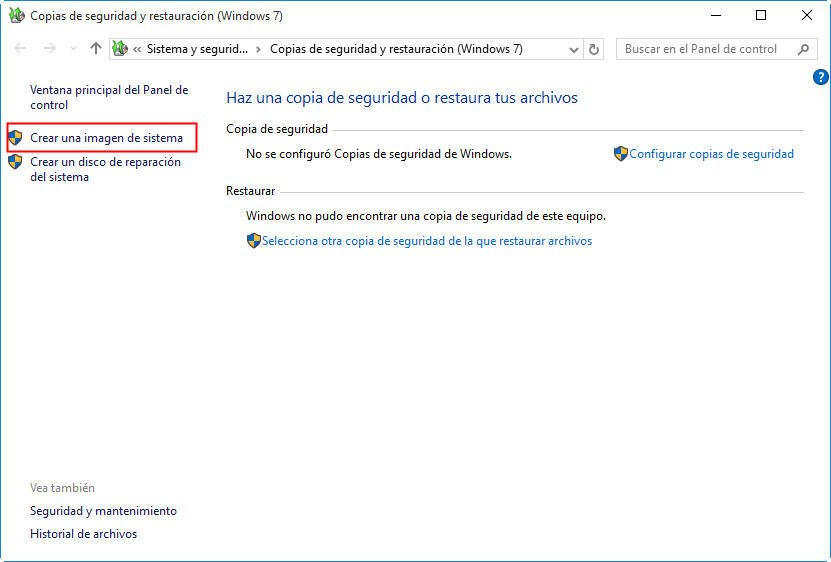Click the '«' breadcrumb overflow chevrons
This screenshot has height=562, width=831.
click(x=137, y=49)
